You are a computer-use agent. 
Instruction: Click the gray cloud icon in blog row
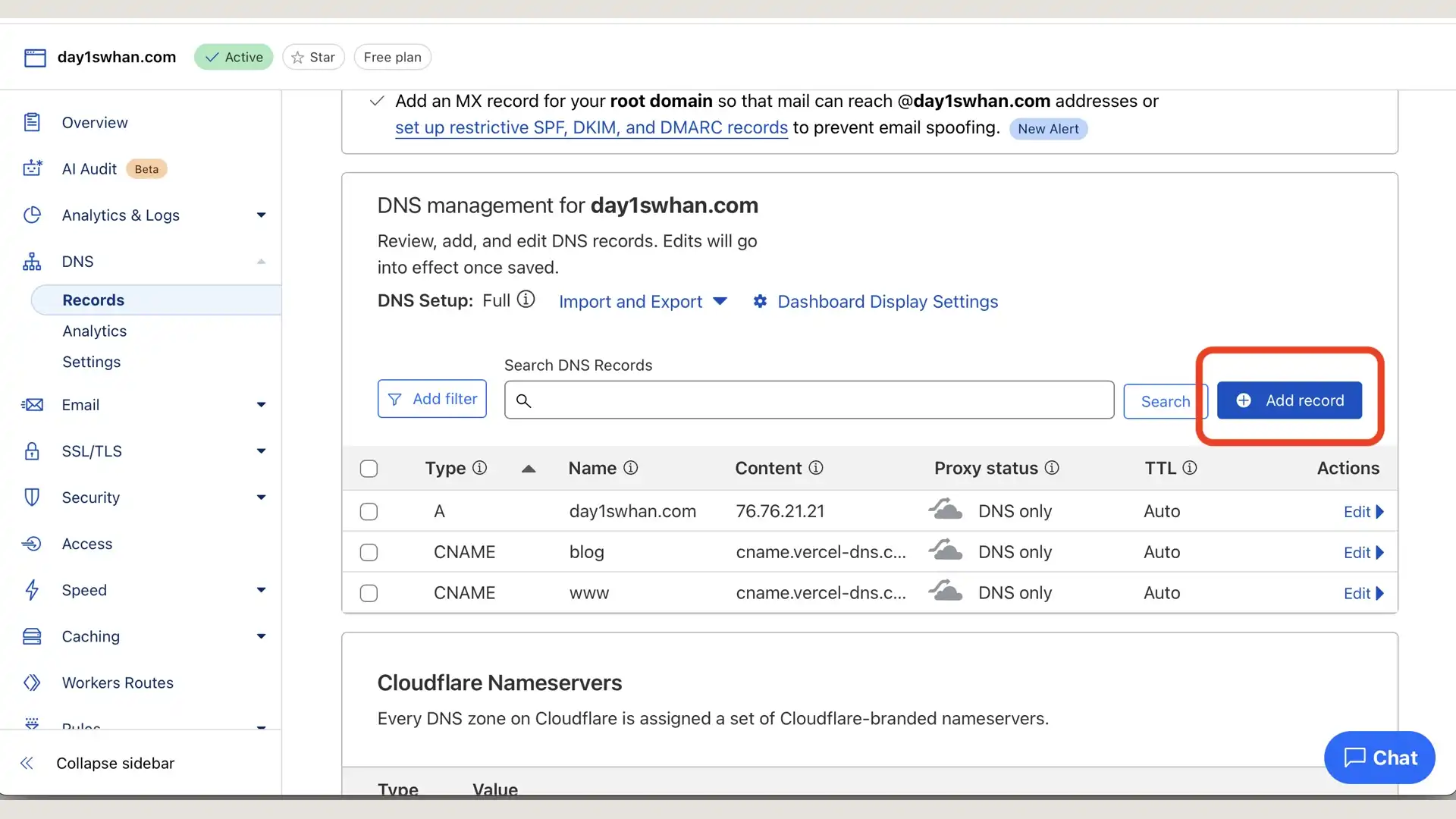pos(946,550)
